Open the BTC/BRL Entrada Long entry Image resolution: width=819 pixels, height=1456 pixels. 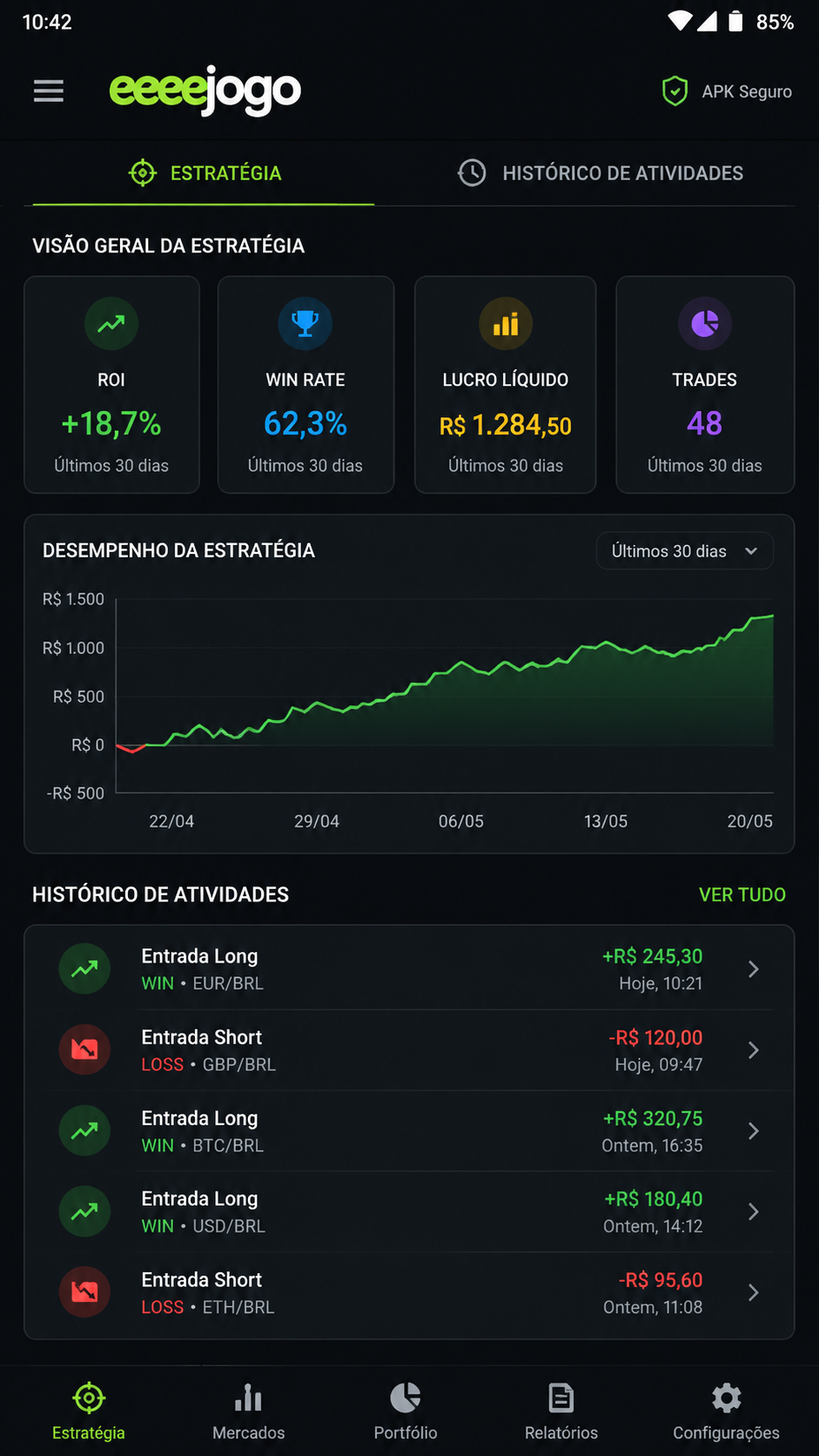[409, 1131]
